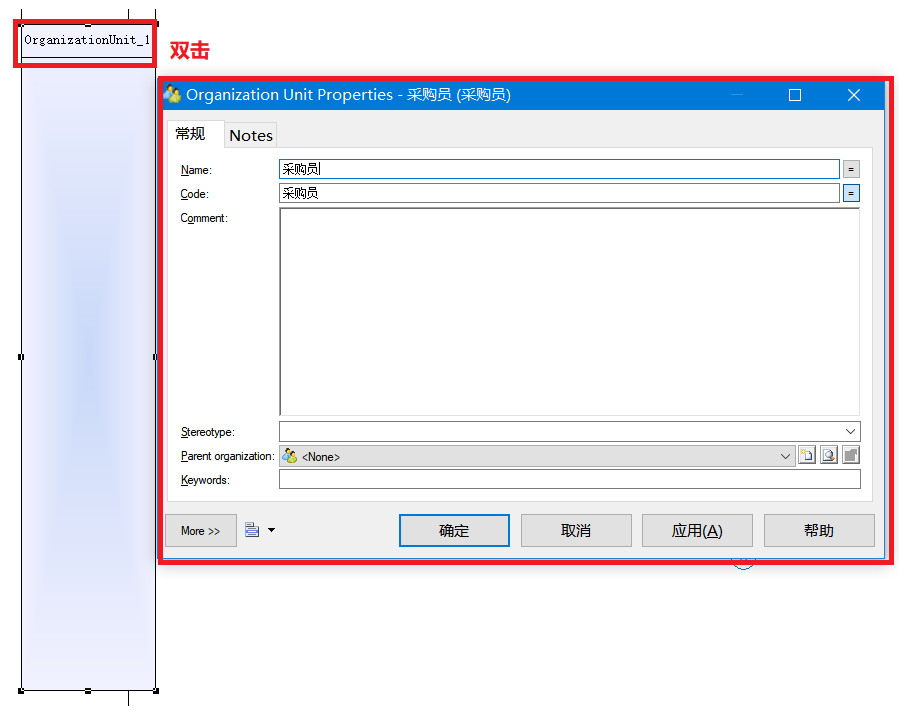Click the equals icon beside the Name field

[851, 168]
